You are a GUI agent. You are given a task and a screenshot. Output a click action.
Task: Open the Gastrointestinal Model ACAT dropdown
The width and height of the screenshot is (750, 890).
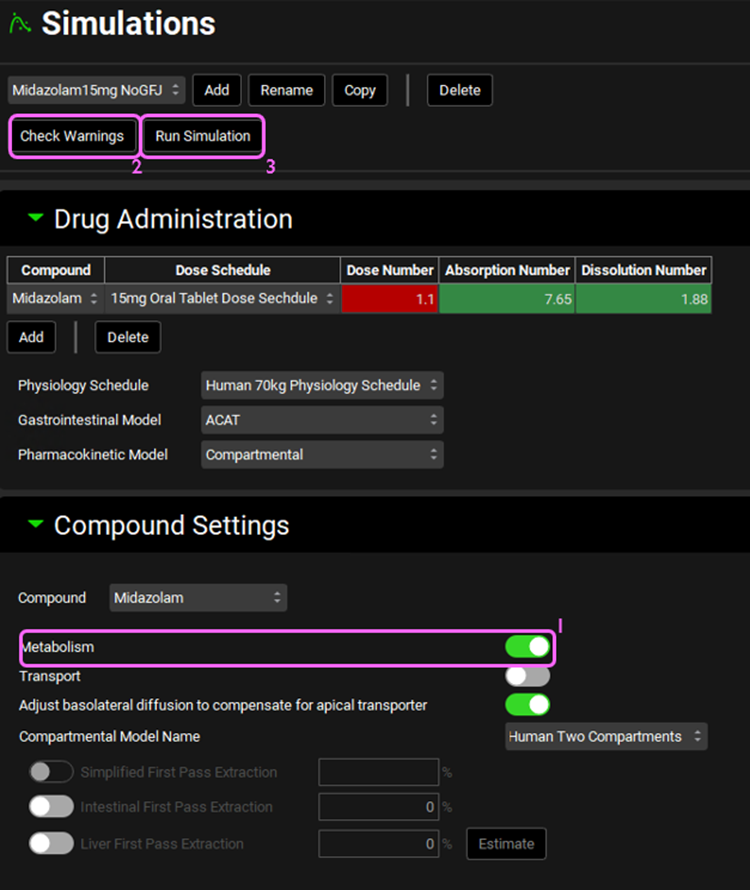(321, 420)
